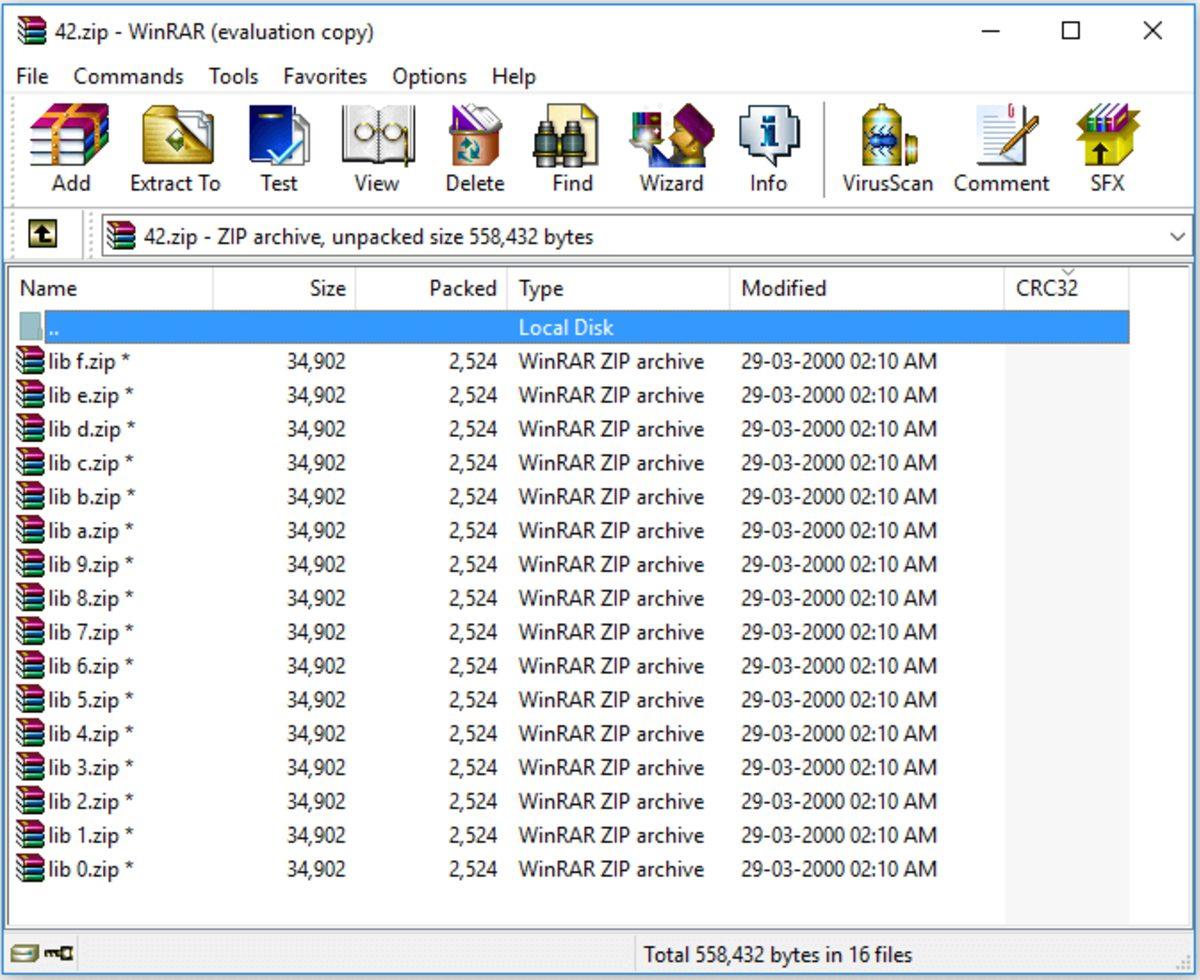Screen dimensions: 1200x980
Task: Run the Test archive tool
Action: (278, 148)
